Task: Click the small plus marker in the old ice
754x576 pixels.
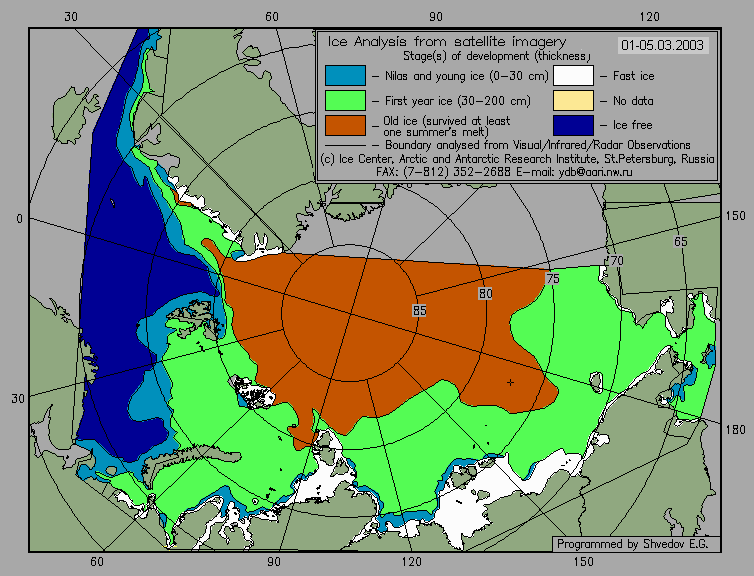Action: (510, 383)
